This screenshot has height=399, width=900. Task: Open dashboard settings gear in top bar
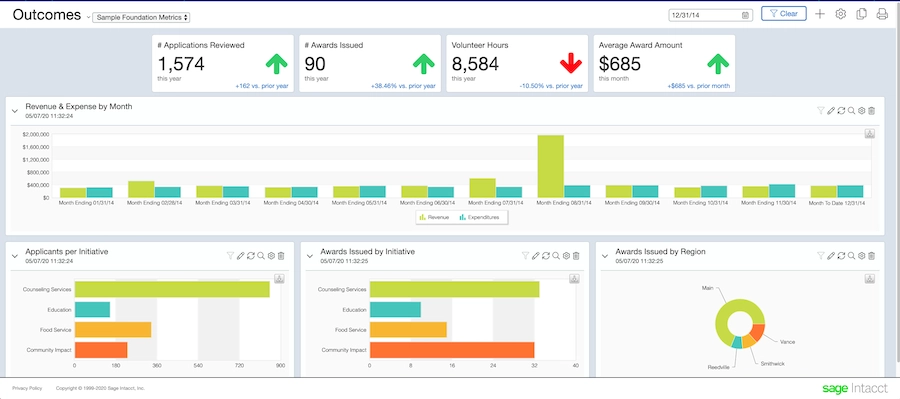coord(840,14)
